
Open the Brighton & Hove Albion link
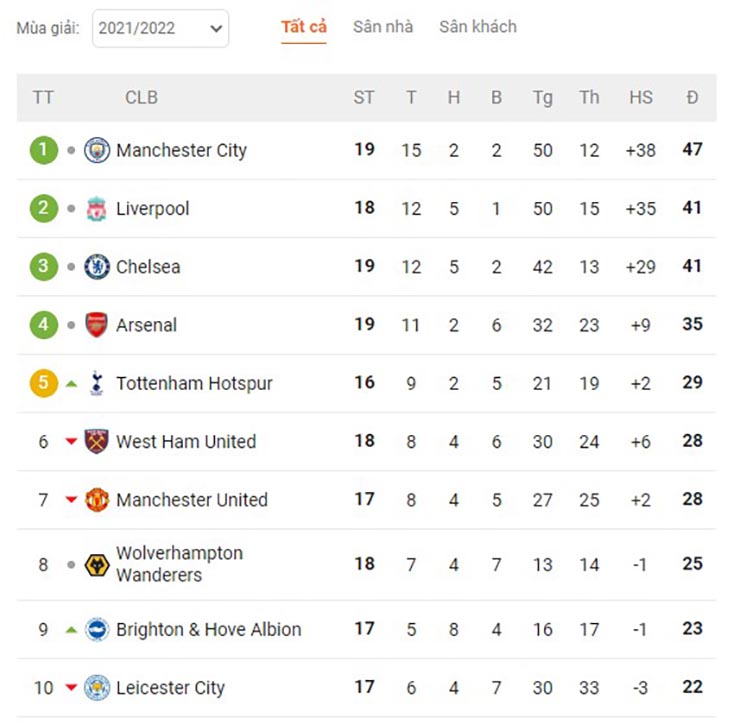click(x=209, y=630)
